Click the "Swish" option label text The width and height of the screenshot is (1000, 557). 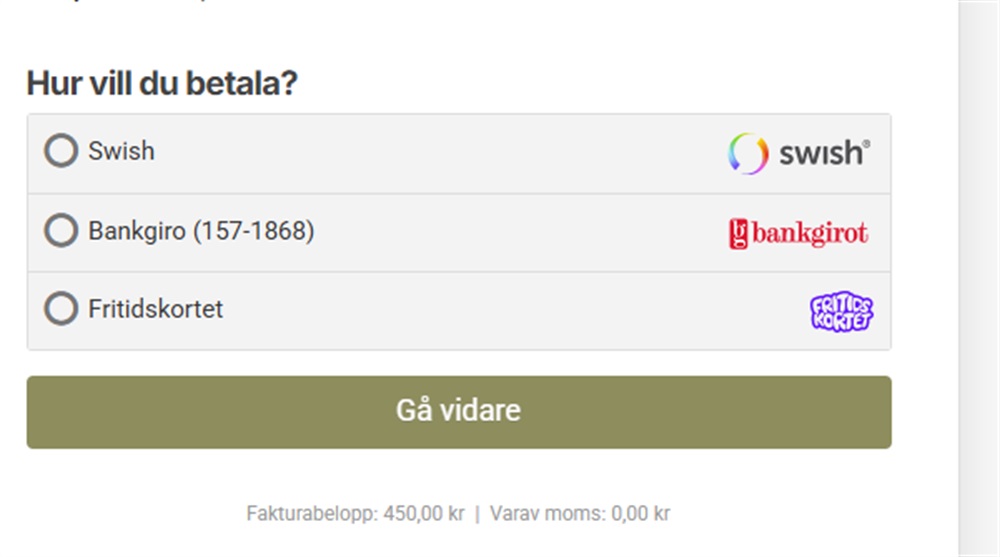click(x=121, y=152)
